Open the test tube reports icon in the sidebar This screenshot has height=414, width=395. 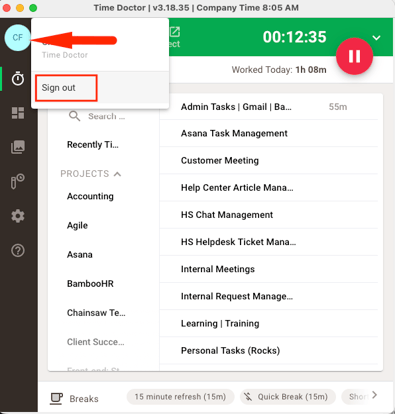(18, 181)
